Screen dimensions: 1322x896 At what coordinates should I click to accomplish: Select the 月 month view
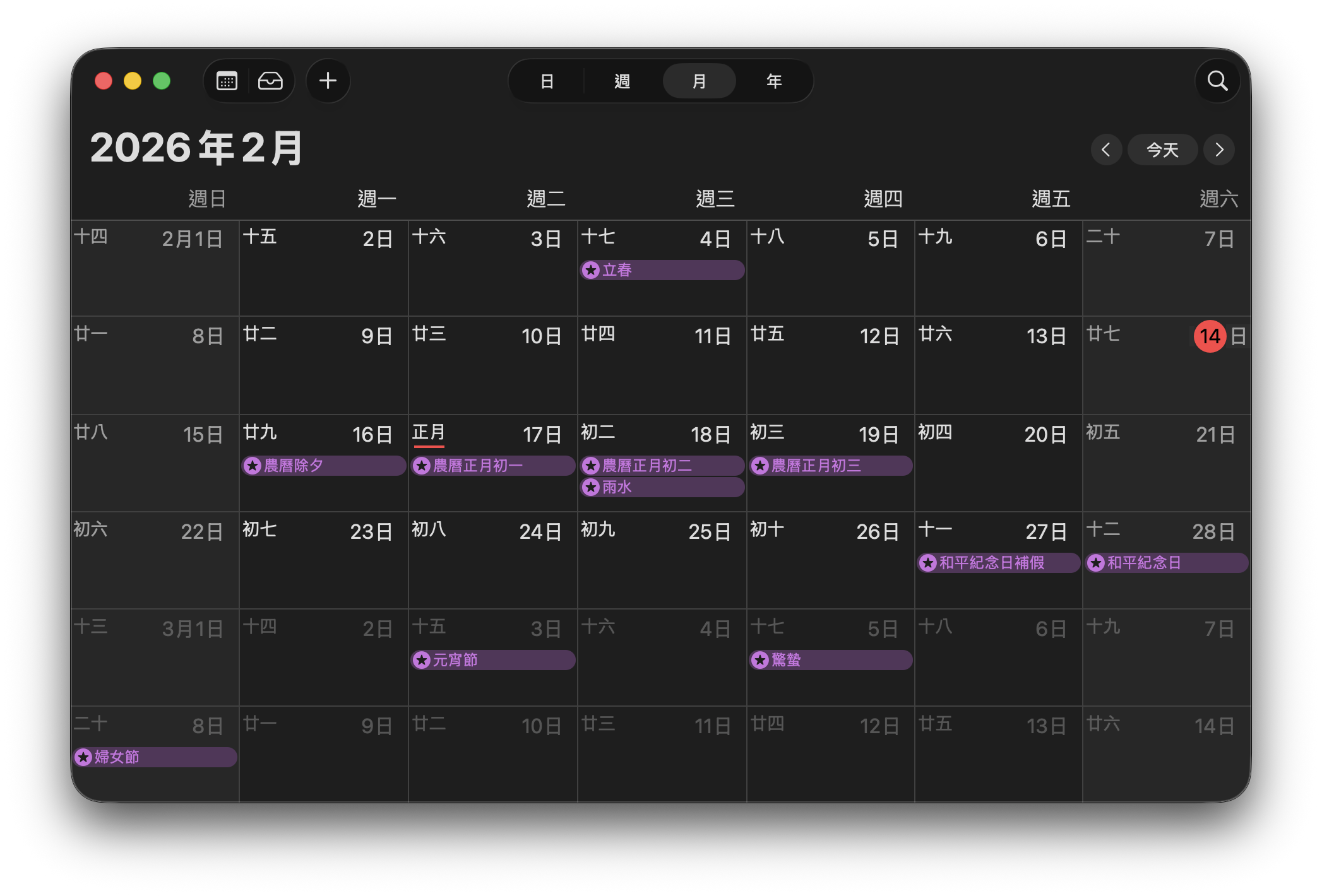coord(699,81)
